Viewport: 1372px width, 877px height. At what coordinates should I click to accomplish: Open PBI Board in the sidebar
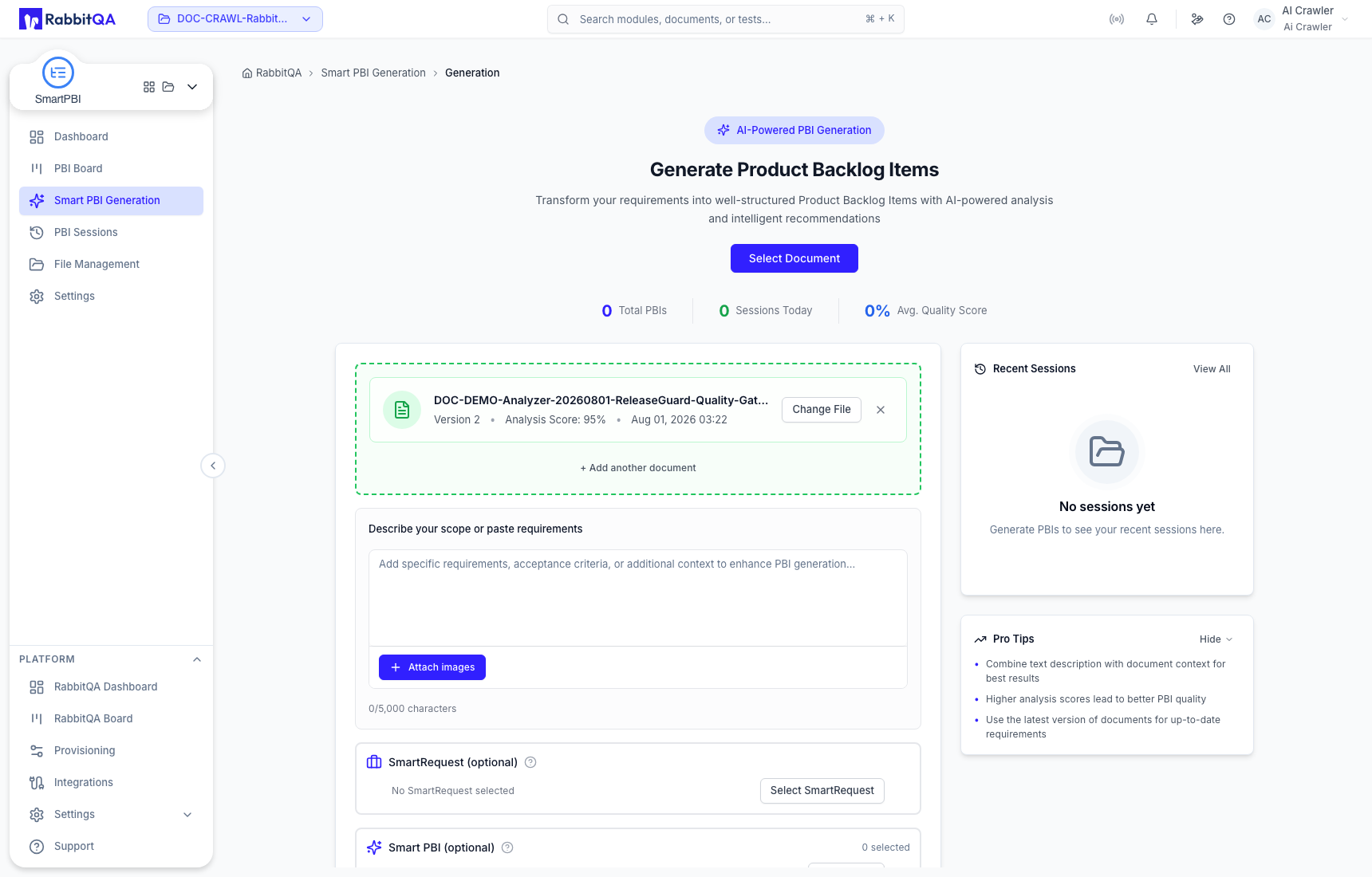coord(111,169)
